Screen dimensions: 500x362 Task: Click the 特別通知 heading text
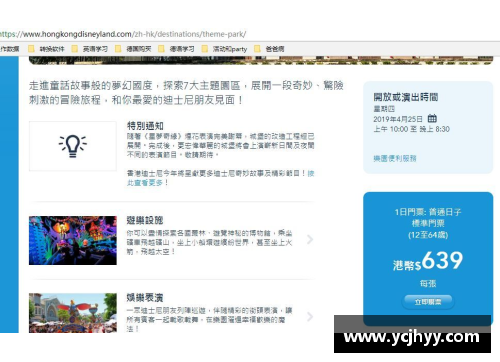pos(145,126)
